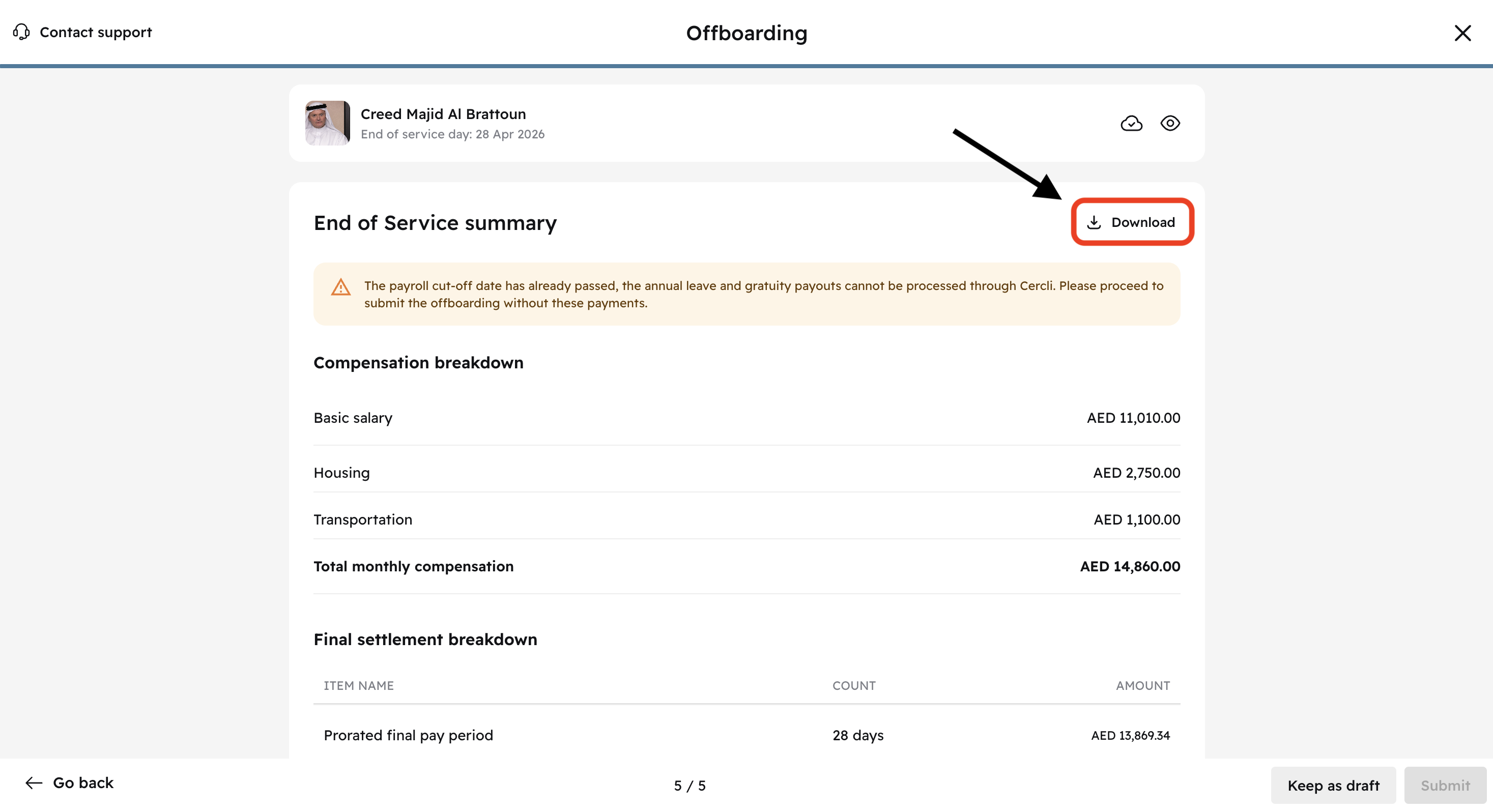This screenshot has height=812, width=1493.
Task: Keep the offboarding as draft
Action: coord(1333,786)
